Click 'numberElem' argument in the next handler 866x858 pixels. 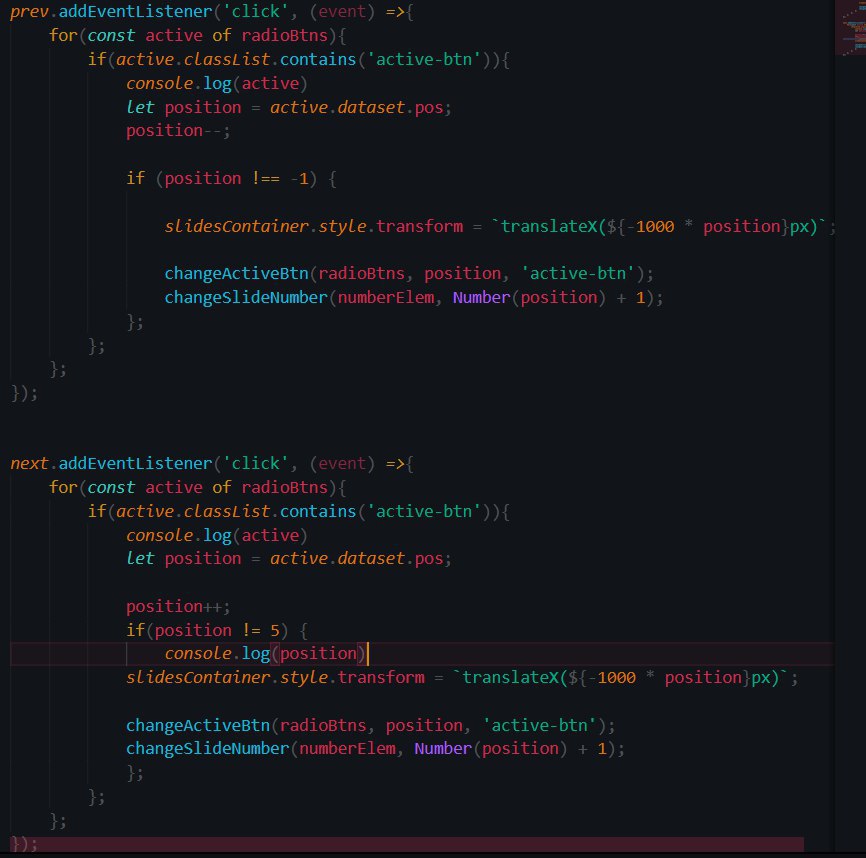[x=347, y=749]
